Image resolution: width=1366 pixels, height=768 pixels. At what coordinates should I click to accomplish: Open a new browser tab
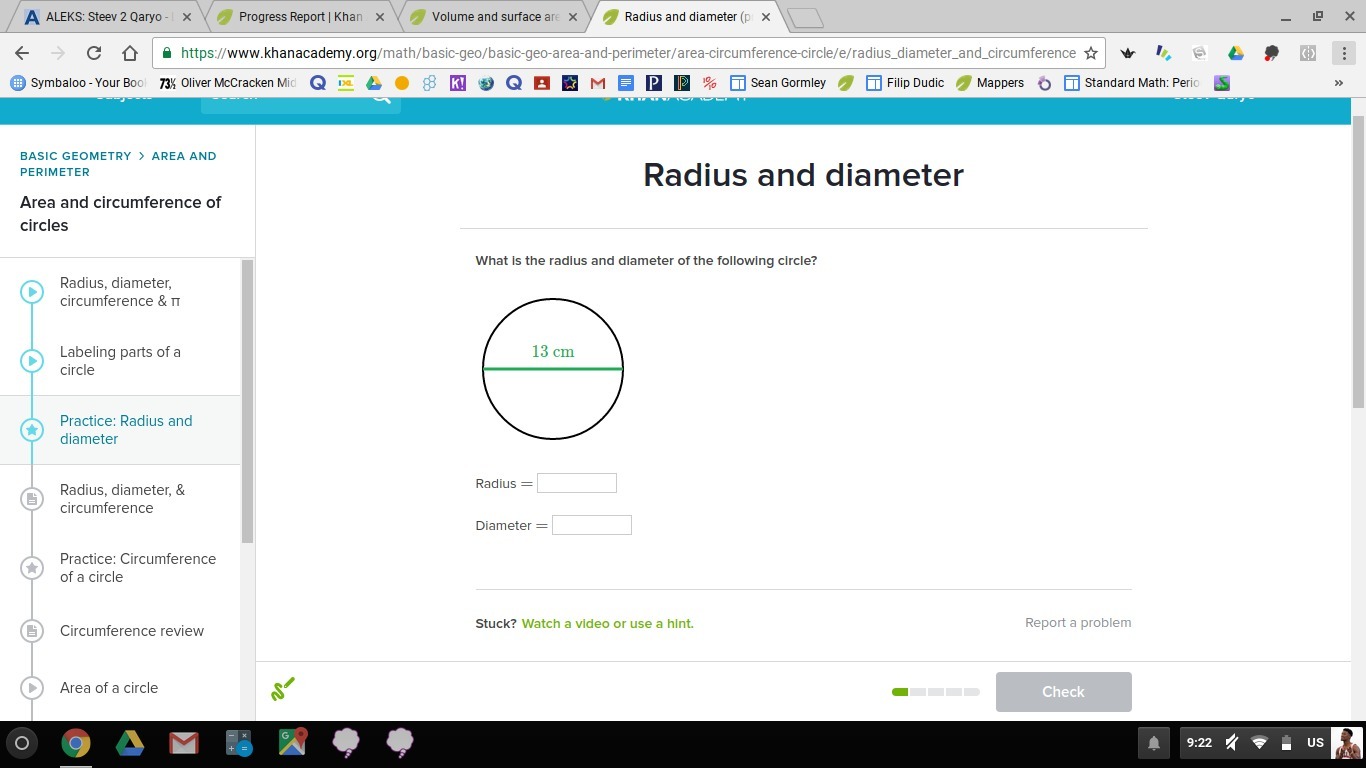pyautogui.click(x=805, y=18)
